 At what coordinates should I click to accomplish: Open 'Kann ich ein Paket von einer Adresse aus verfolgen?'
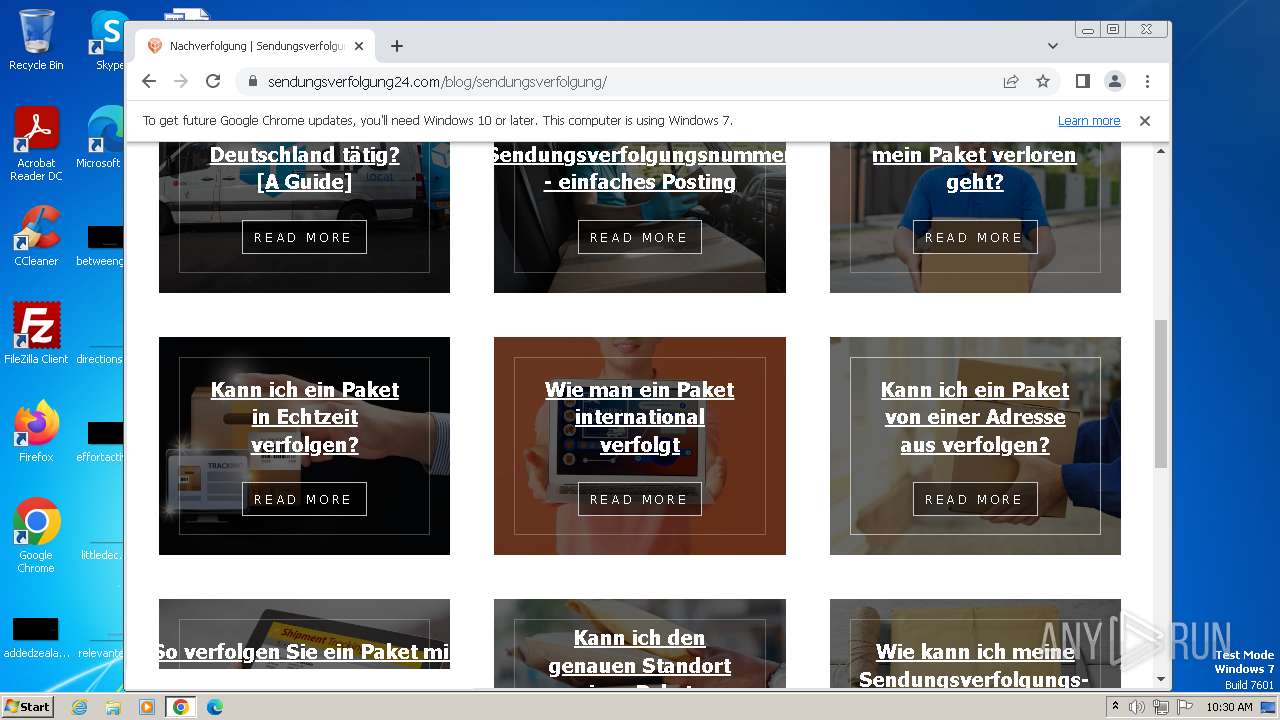[975, 417]
